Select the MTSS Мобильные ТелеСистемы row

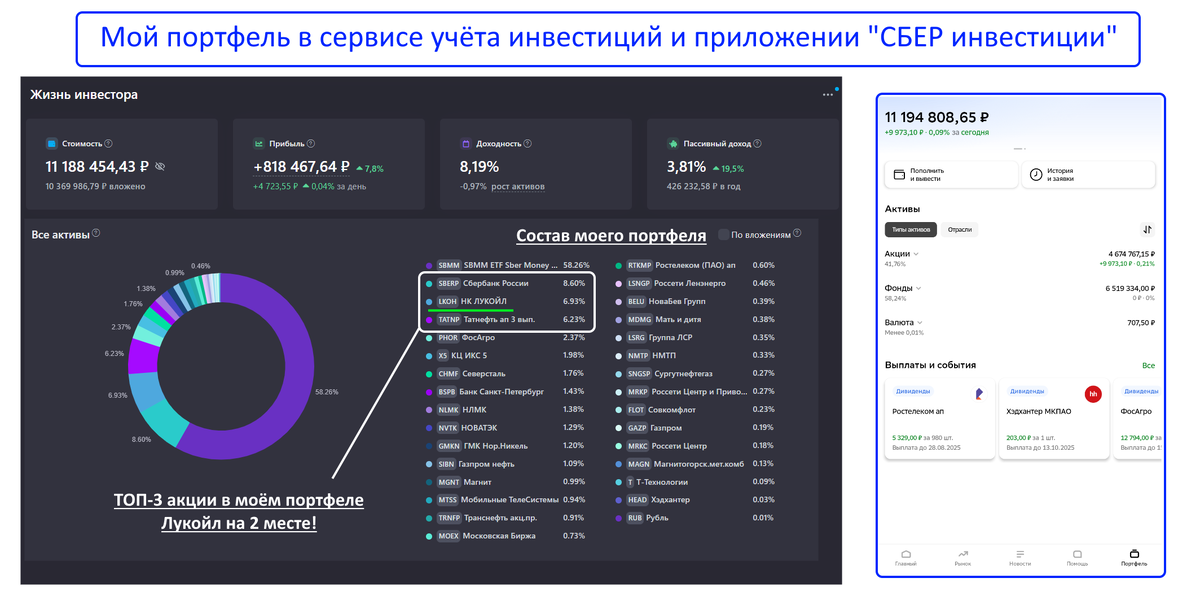pyautogui.click(x=508, y=500)
